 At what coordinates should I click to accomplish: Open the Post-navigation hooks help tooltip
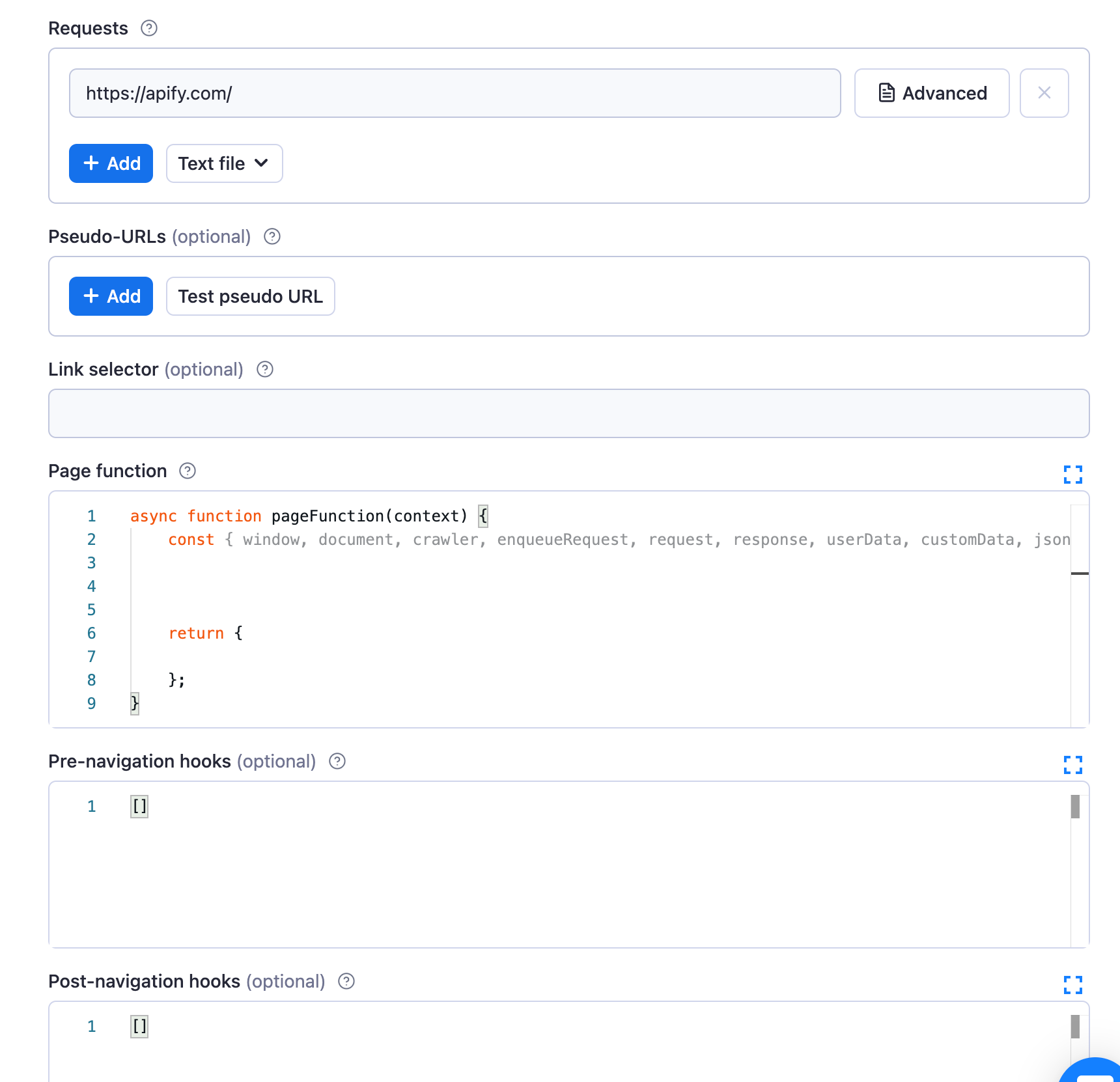(x=346, y=981)
